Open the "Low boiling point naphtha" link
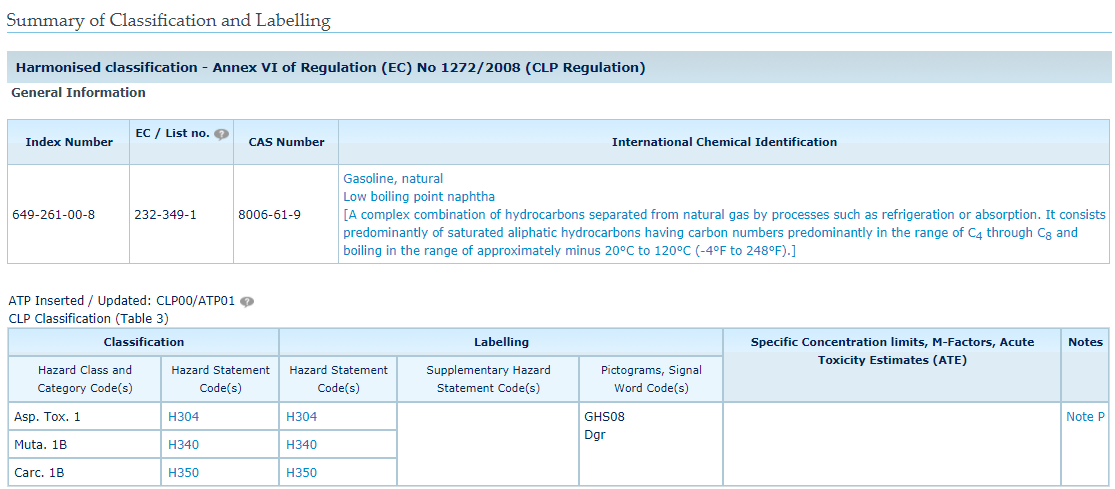Viewport: 1115px width, 489px height. pos(418,197)
